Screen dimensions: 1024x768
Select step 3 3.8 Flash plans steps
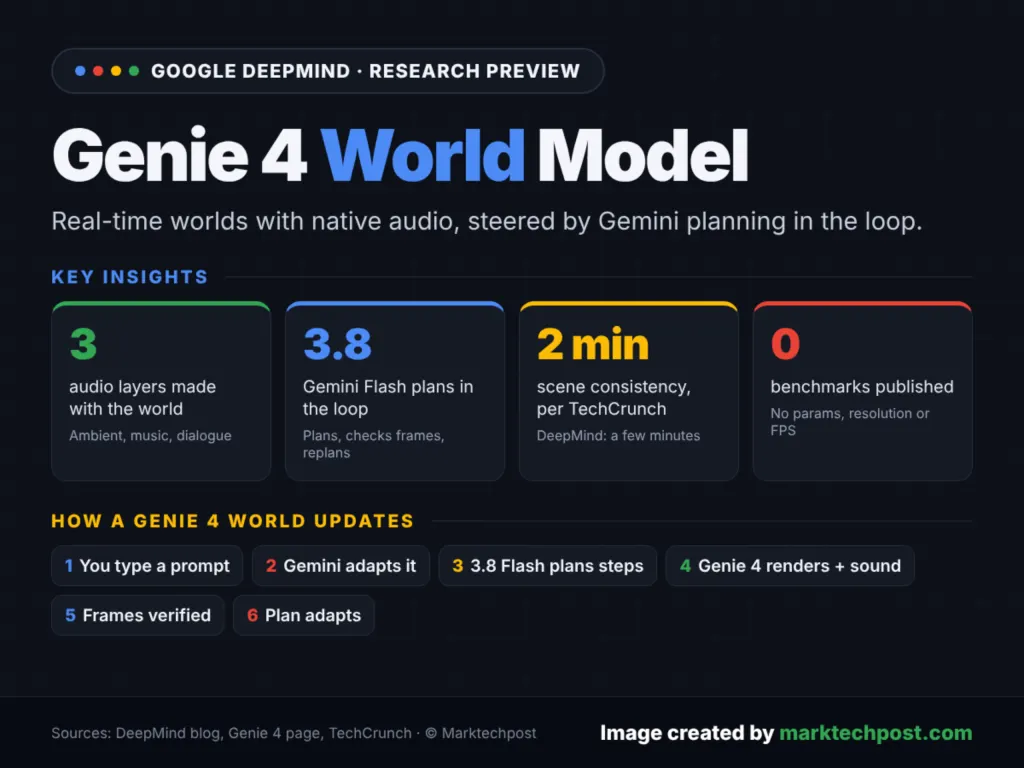tap(547, 566)
